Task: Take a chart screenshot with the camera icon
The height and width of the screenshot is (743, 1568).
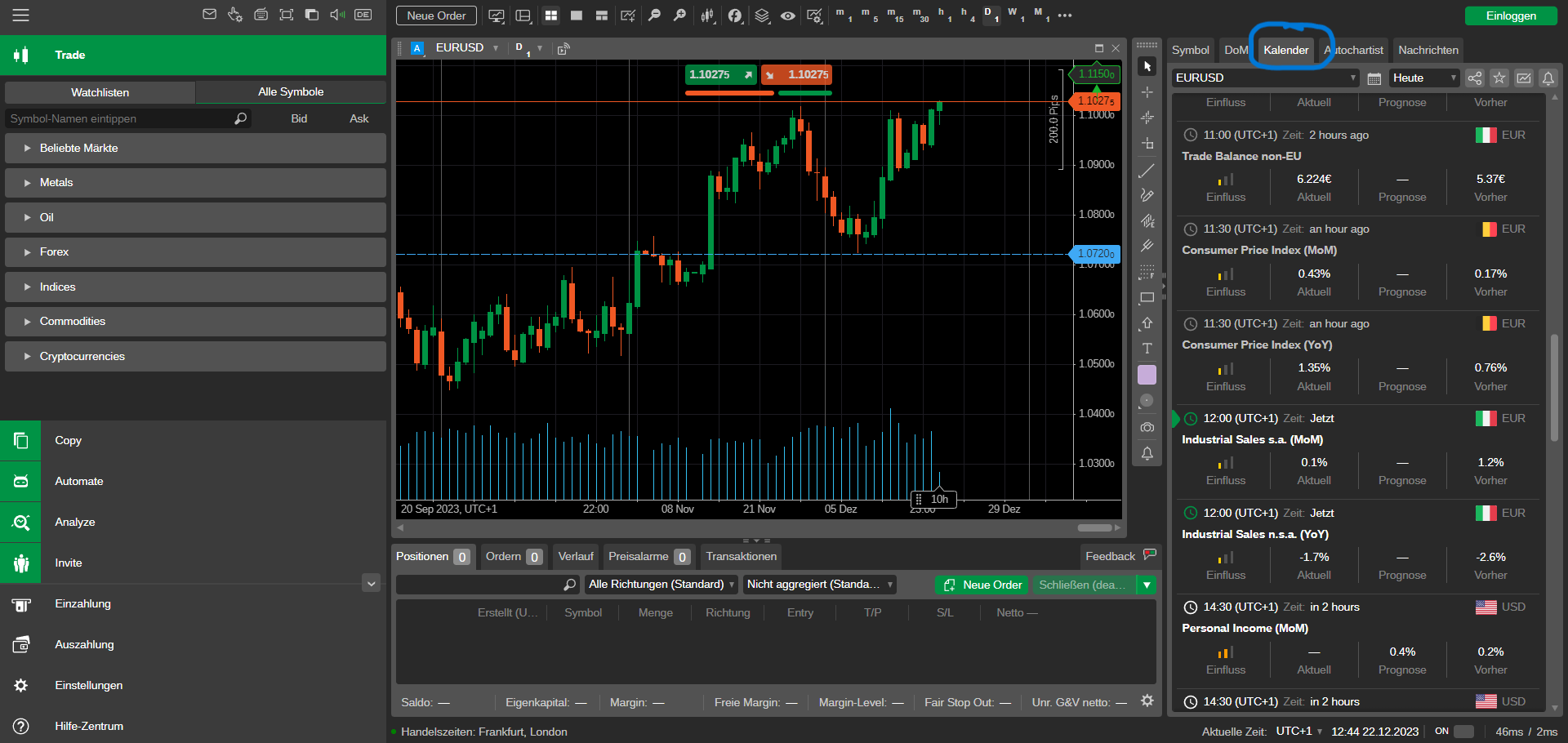Action: (x=1147, y=427)
